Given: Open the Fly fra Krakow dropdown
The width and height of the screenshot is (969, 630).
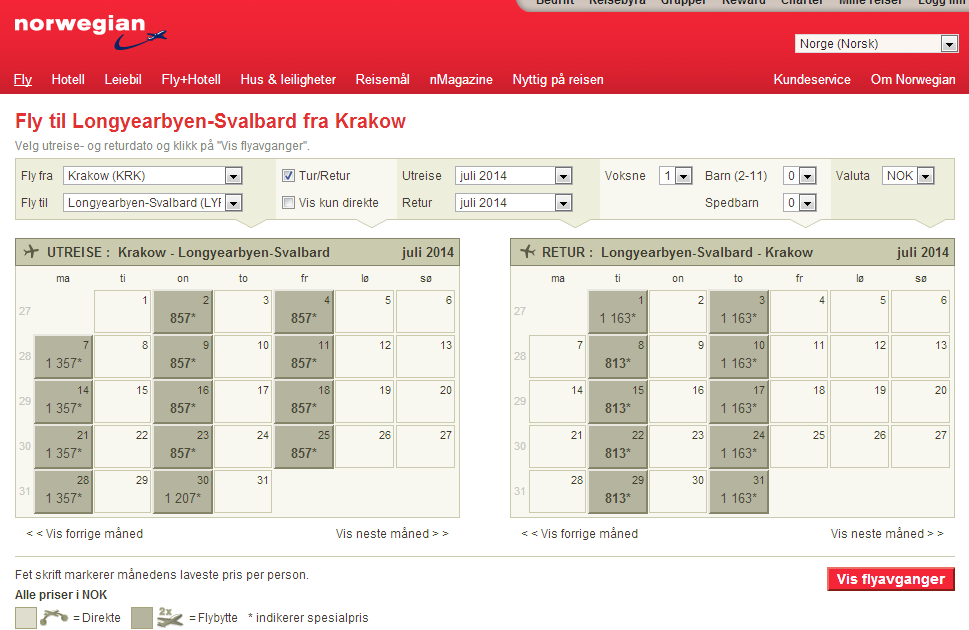Looking at the screenshot, I should (x=153, y=176).
